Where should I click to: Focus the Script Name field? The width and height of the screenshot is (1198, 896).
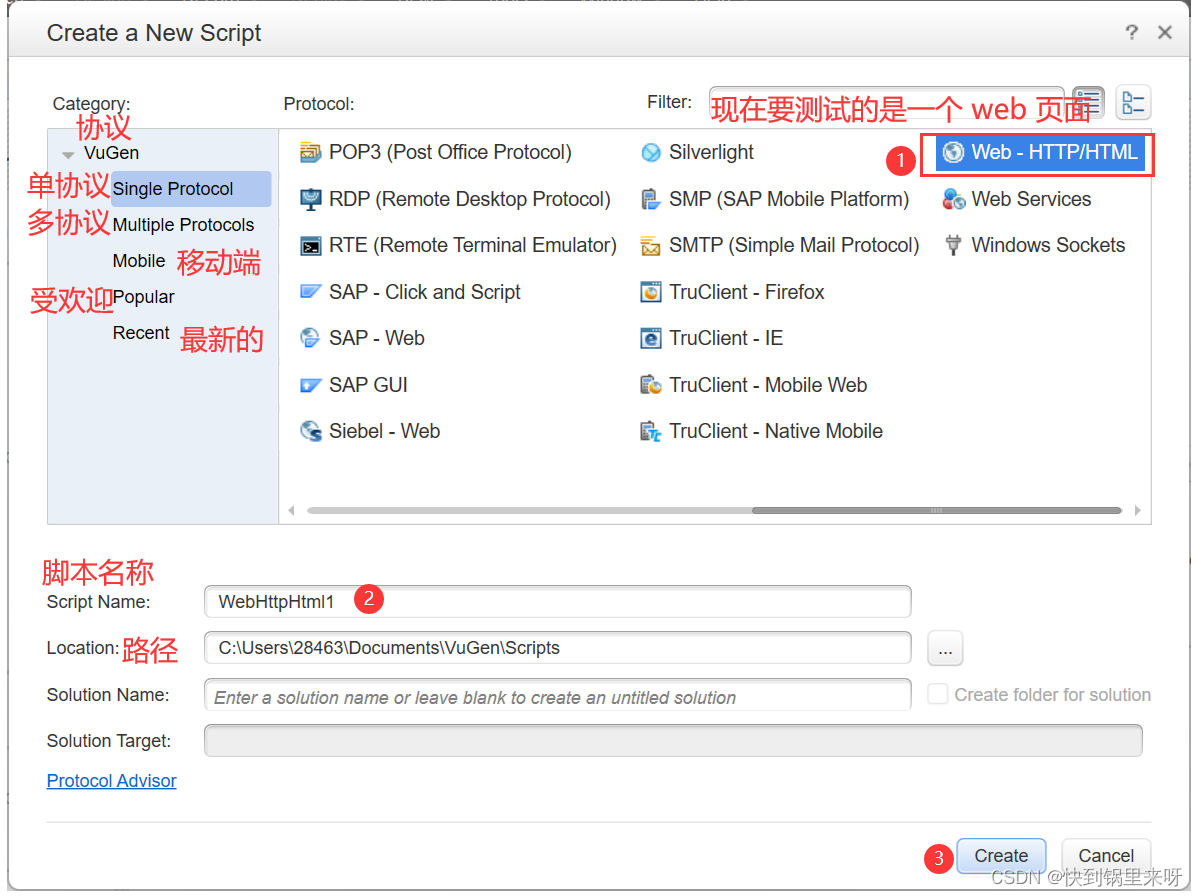558,602
